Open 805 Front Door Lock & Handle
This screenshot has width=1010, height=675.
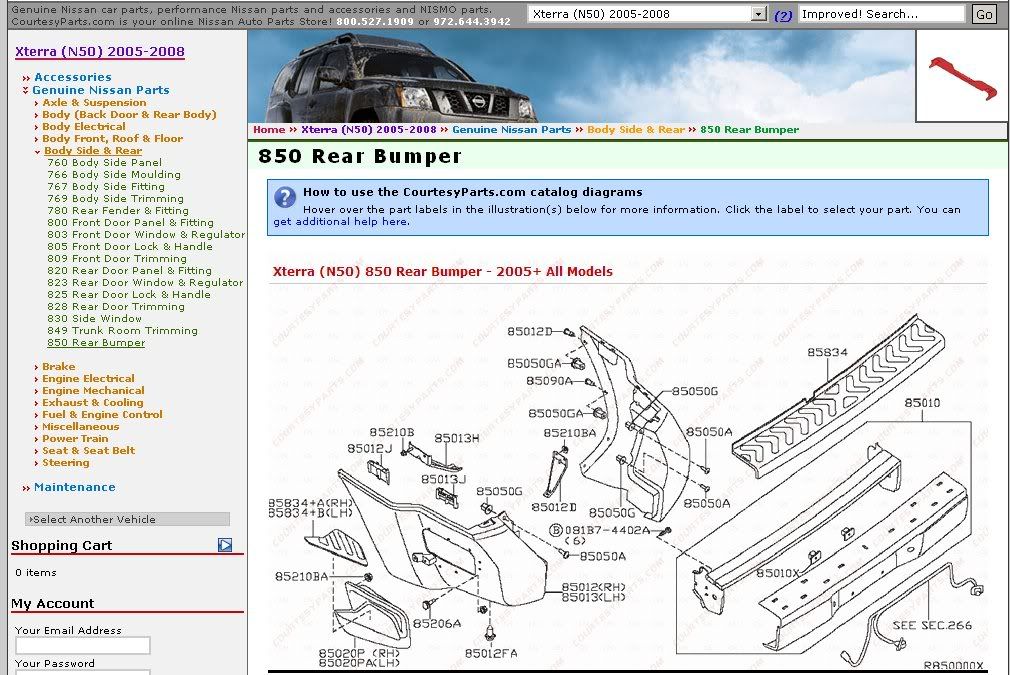tap(129, 247)
